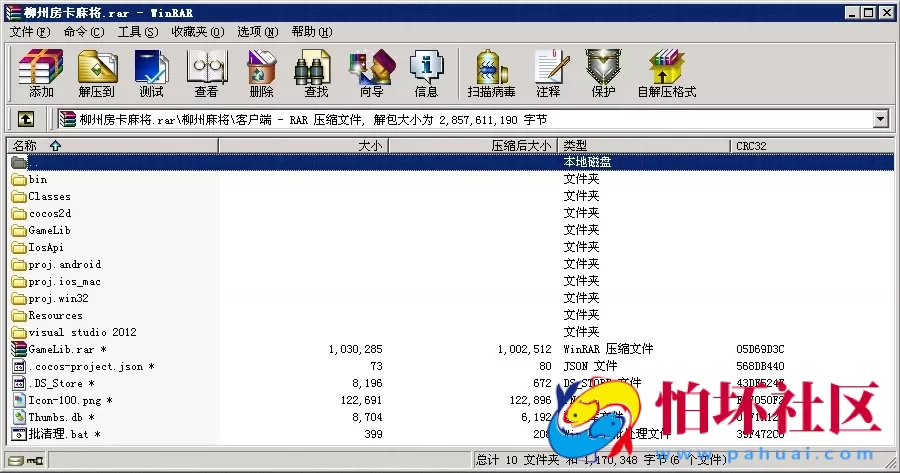This screenshot has height=473, width=900.
Task: Sort by 压缩后大小 column header
Action: pyautogui.click(x=474, y=146)
